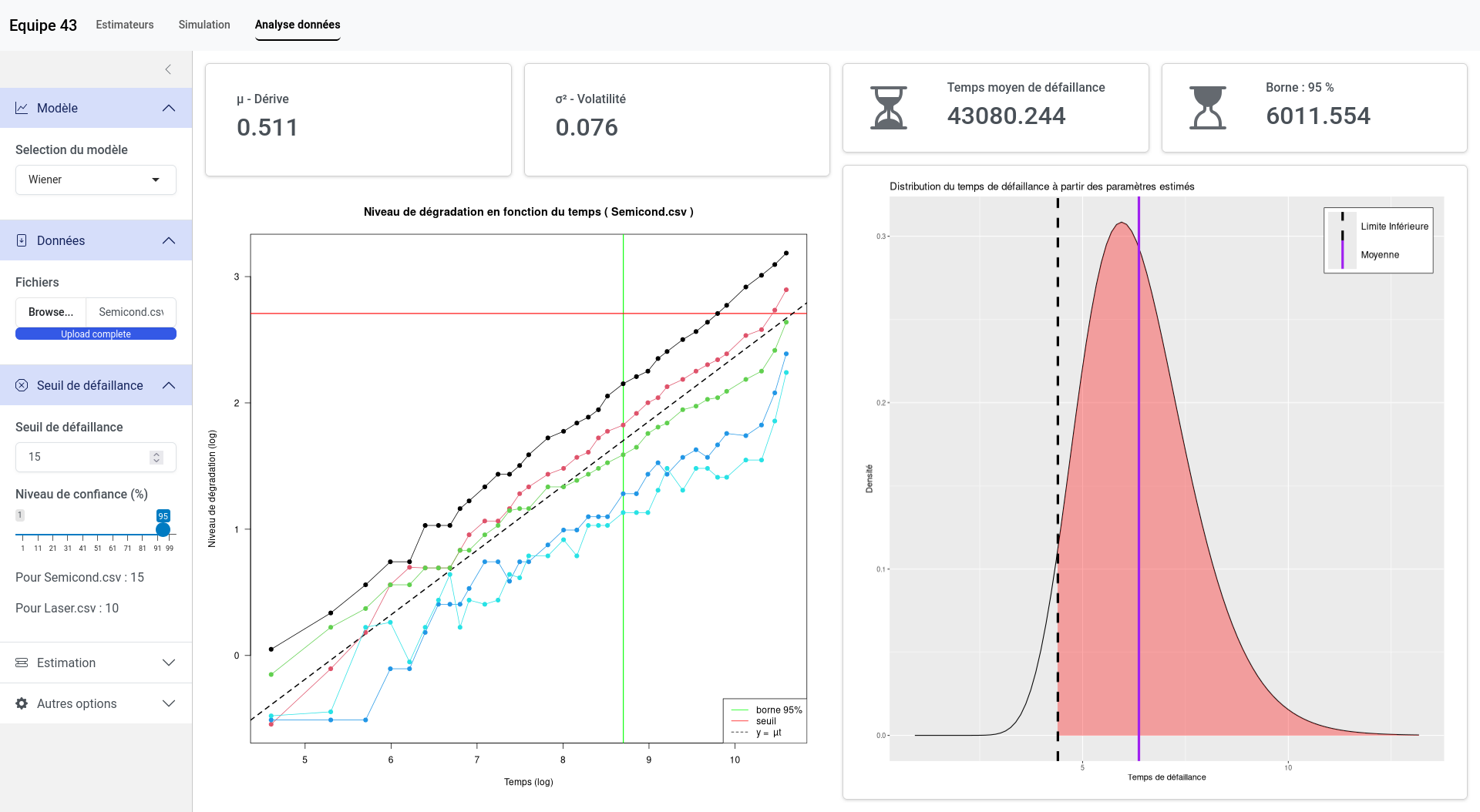Click the Modèle line chart icon
Viewport: 1480px width, 812px height.
(22, 108)
